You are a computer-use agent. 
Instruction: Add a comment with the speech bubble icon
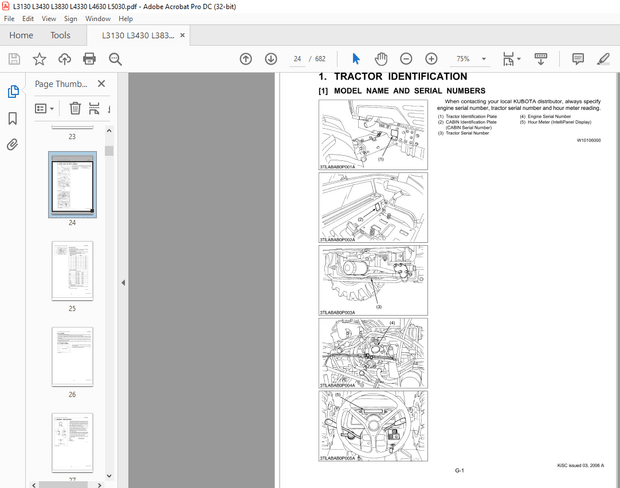click(578, 59)
